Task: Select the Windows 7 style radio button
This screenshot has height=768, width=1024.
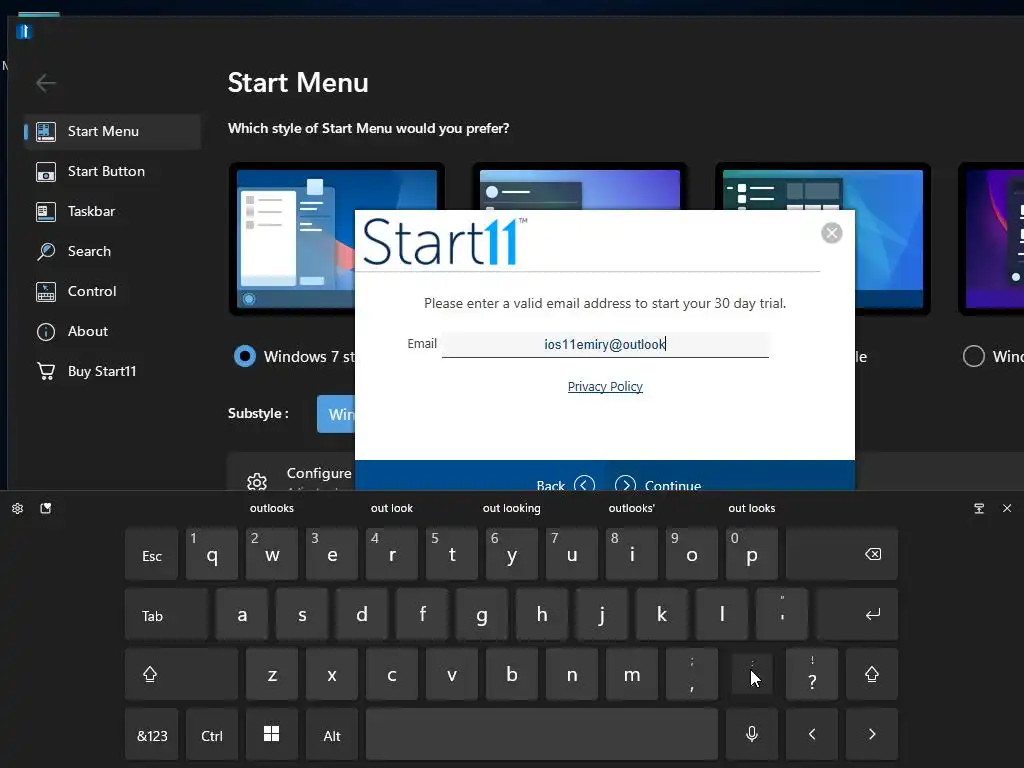Action: point(245,356)
